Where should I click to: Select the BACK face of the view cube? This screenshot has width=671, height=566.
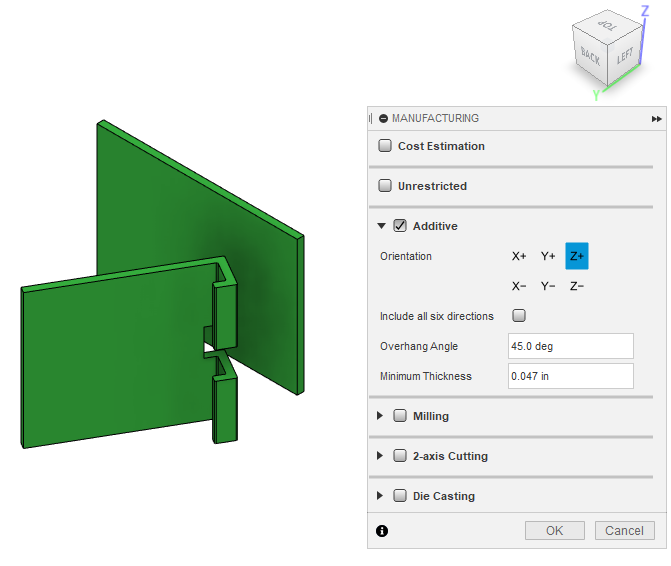[590, 56]
